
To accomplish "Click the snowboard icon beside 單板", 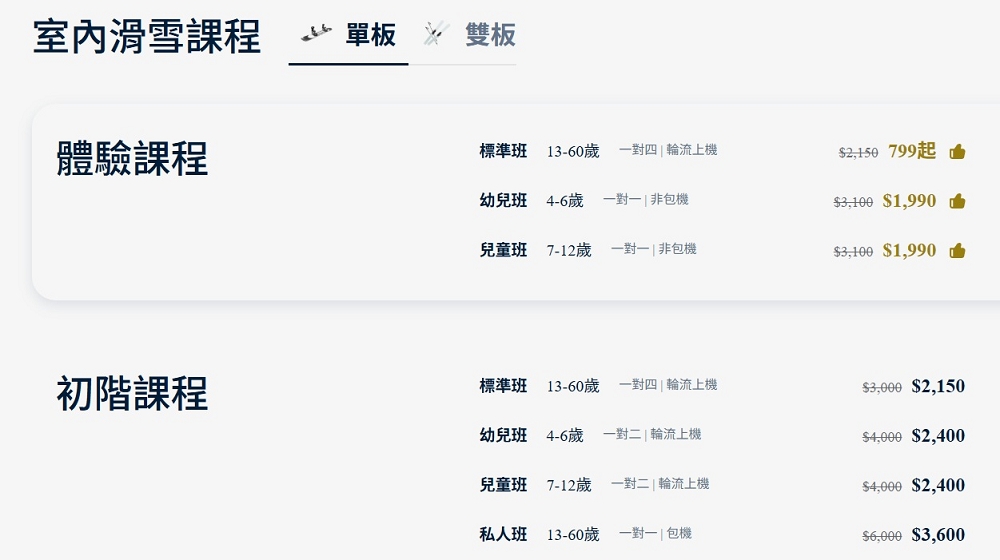I will tap(317, 34).
